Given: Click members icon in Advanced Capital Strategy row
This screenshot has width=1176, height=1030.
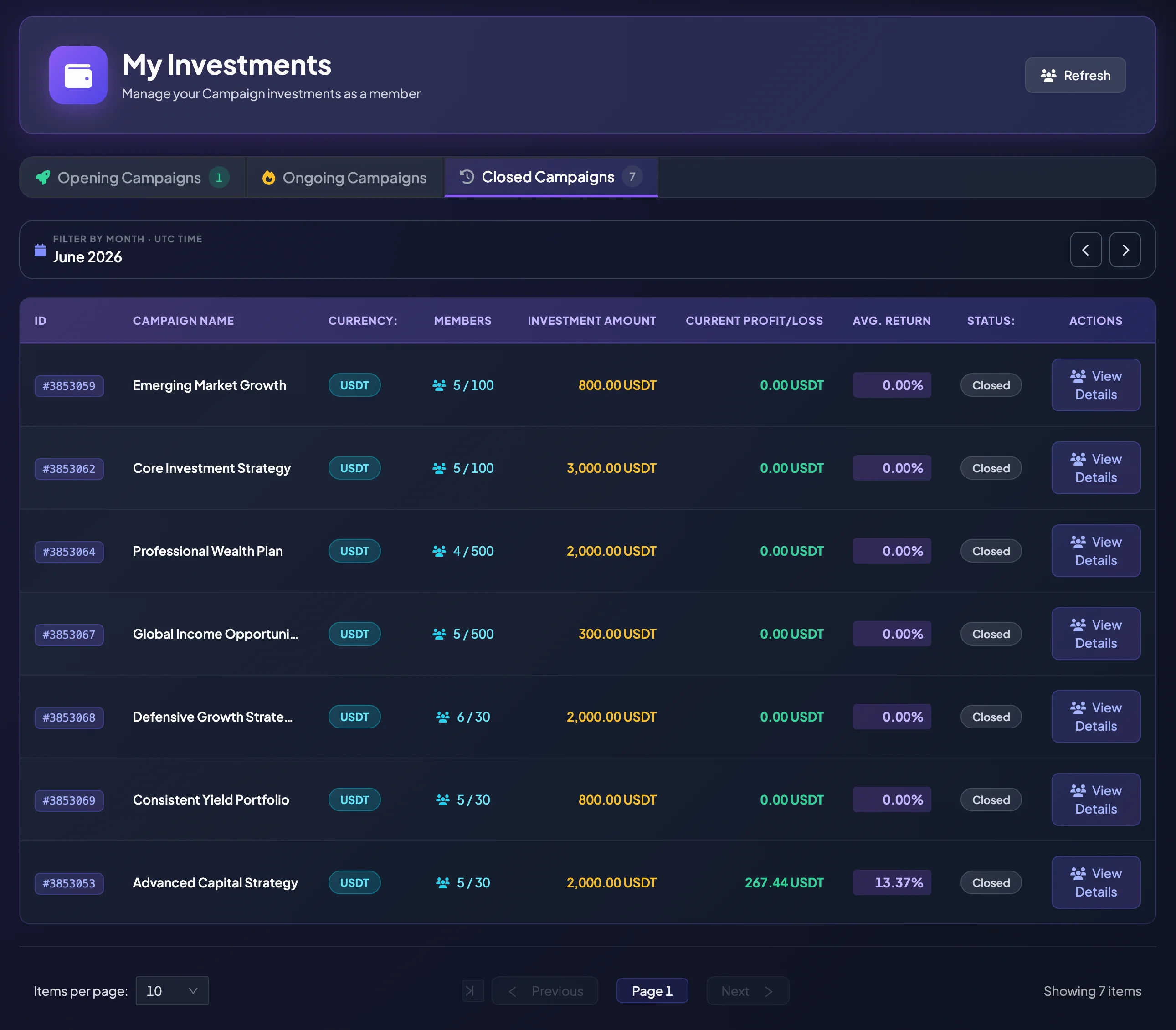Looking at the screenshot, I should coord(442,882).
